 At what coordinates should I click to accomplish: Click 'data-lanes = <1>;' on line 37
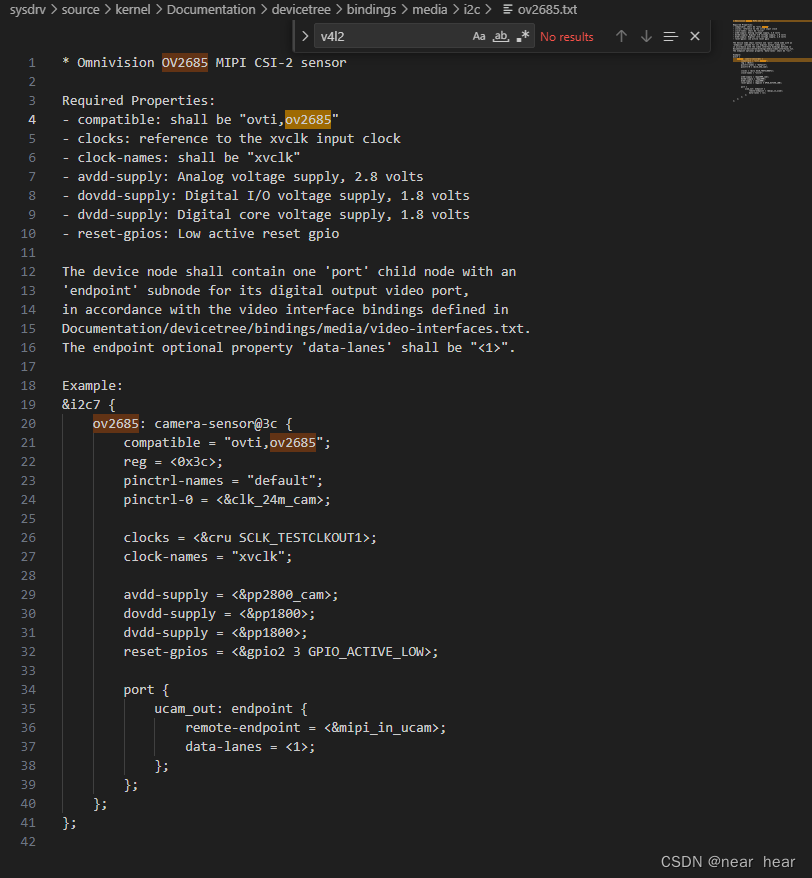[250, 746]
